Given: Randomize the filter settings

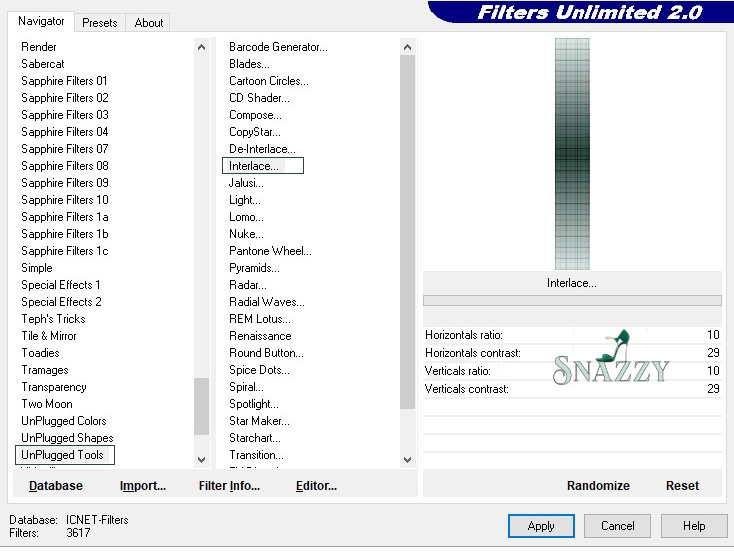Looking at the screenshot, I should coord(598,486).
